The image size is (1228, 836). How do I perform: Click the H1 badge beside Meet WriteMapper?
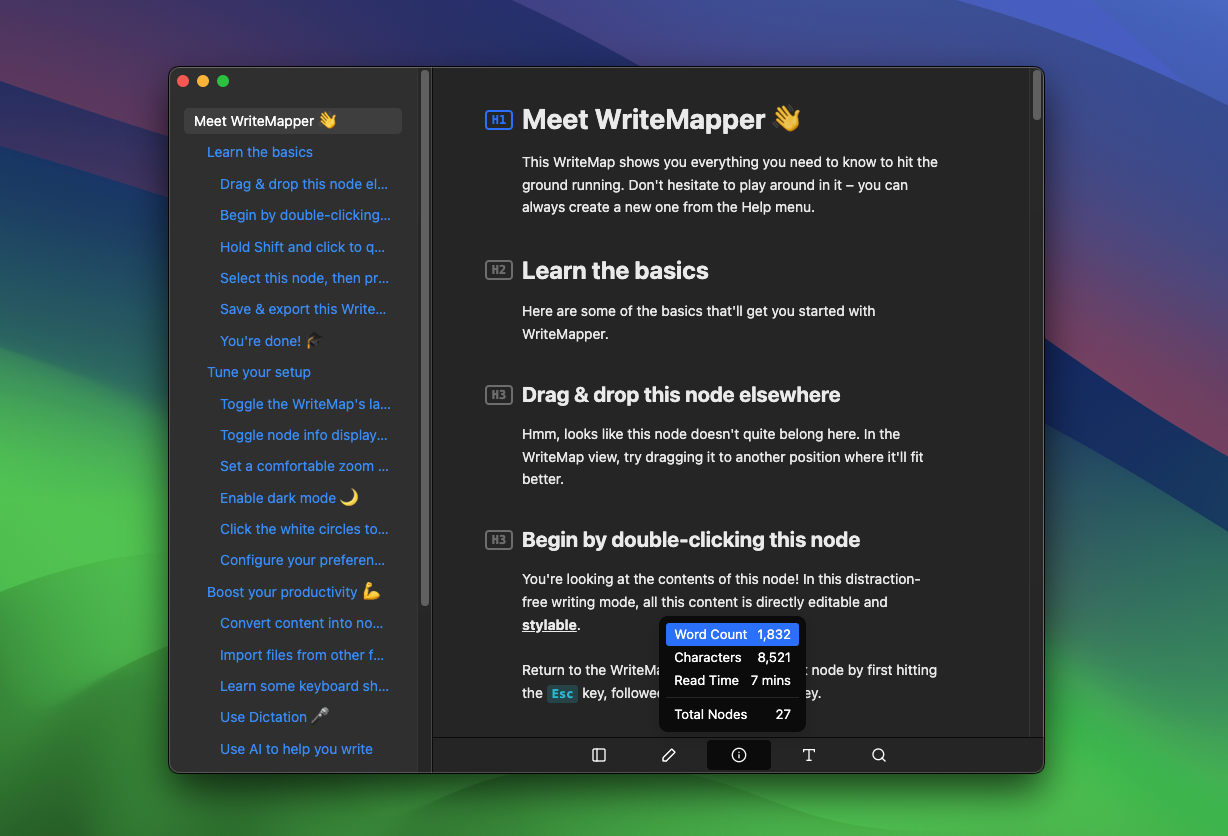[498, 120]
